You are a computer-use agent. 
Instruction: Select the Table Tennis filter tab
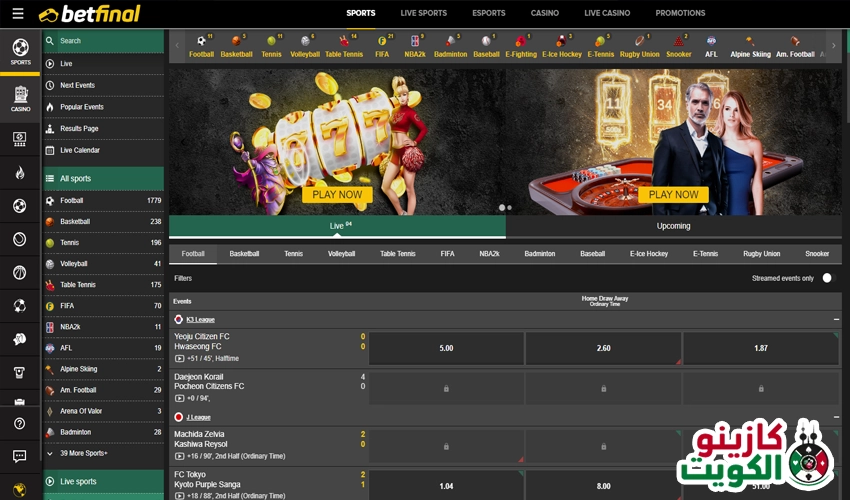398,254
